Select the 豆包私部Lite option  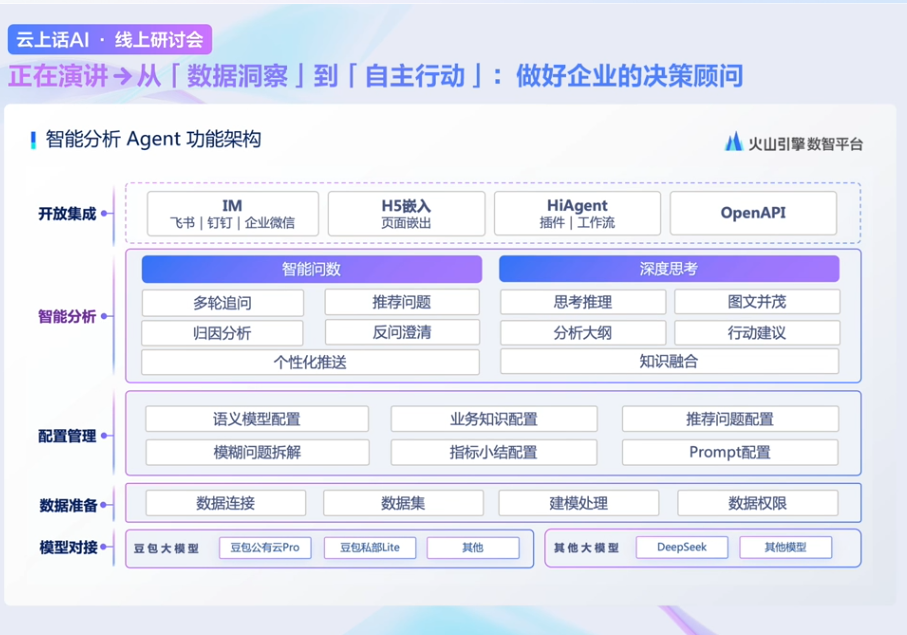click(370, 548)
